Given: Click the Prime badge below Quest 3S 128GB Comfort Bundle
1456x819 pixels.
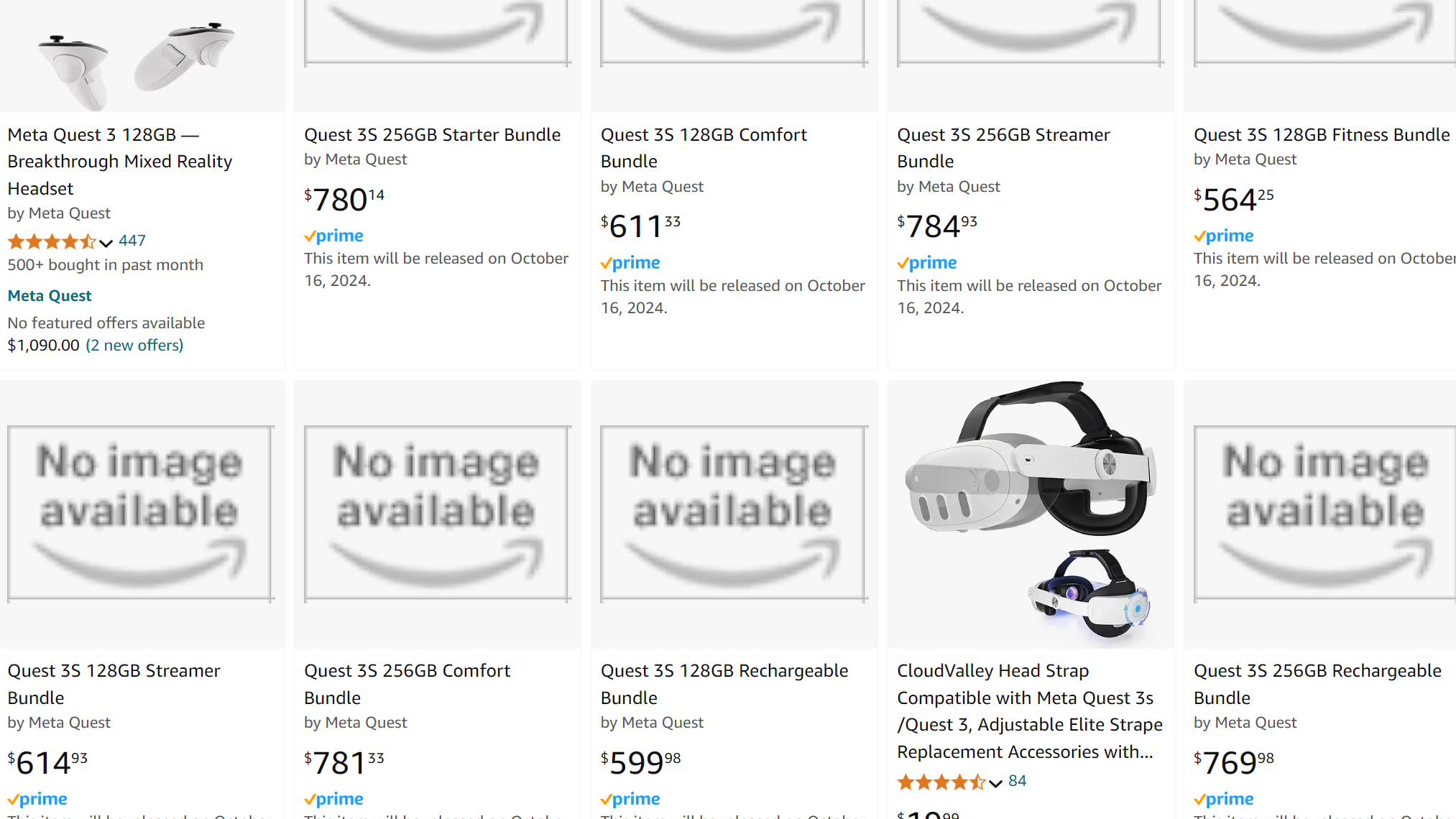Looking at the screenshot, I should pos(630,263).
